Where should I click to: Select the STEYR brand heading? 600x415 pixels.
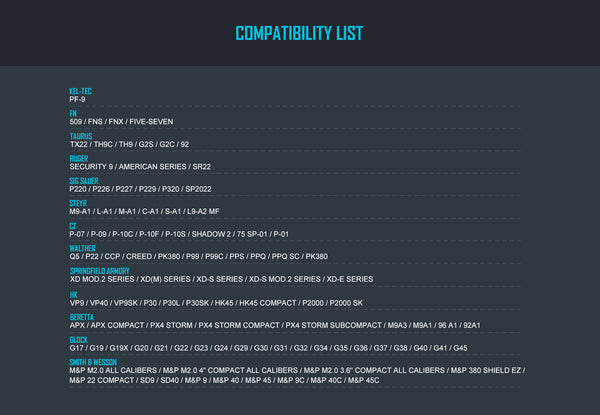tap(79, 204)
